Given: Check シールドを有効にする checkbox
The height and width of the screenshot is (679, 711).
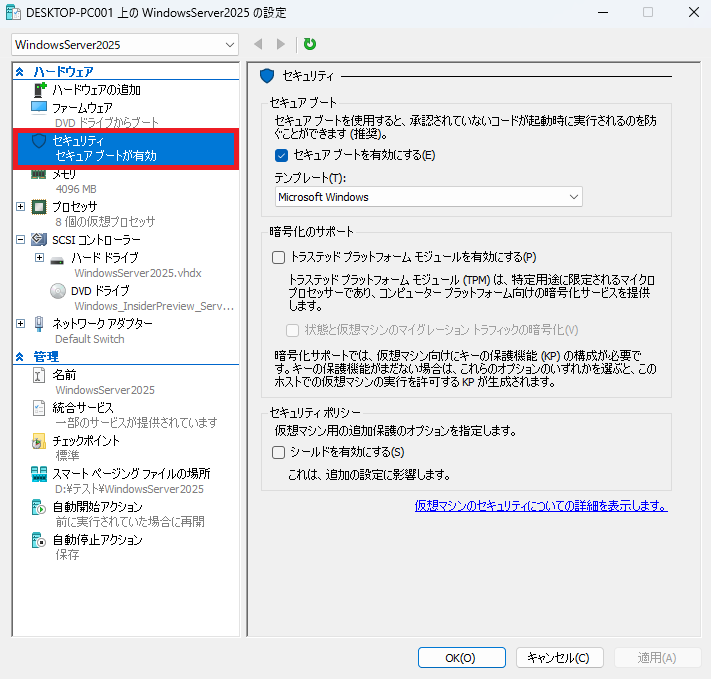Looking at the screenshot, I should [278, 452].
